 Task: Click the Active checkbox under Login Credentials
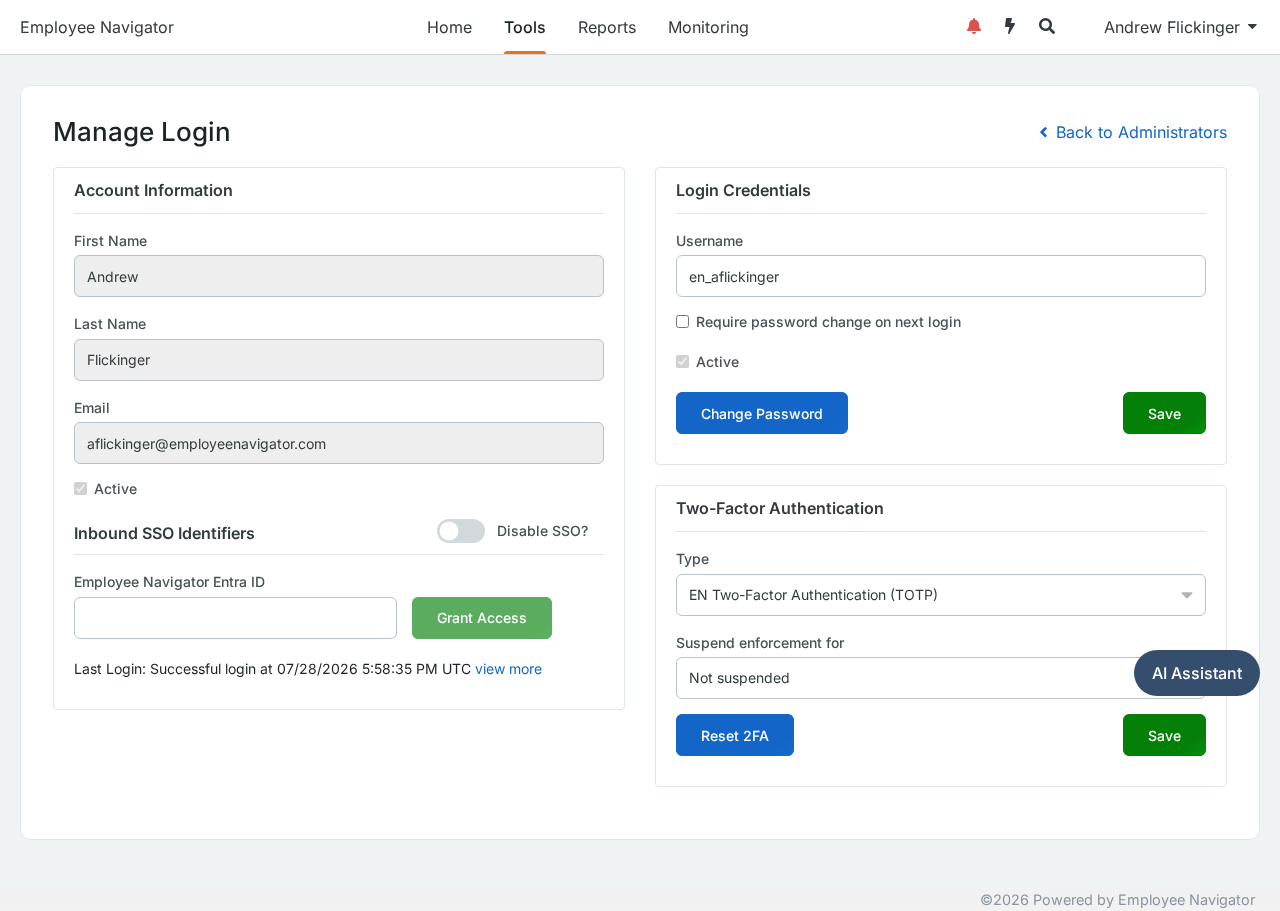pos(683,362)
